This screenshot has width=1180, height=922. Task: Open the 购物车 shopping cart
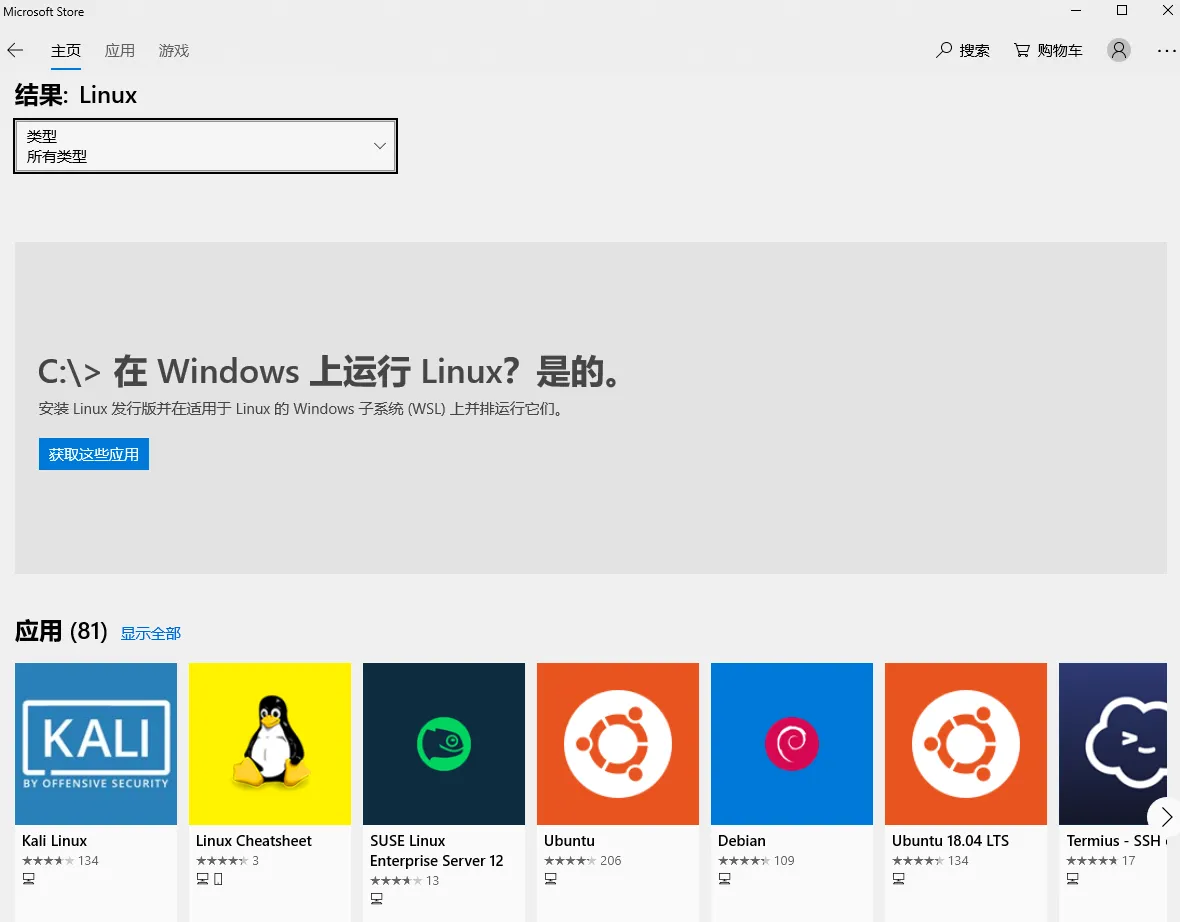coord(1048,50)
